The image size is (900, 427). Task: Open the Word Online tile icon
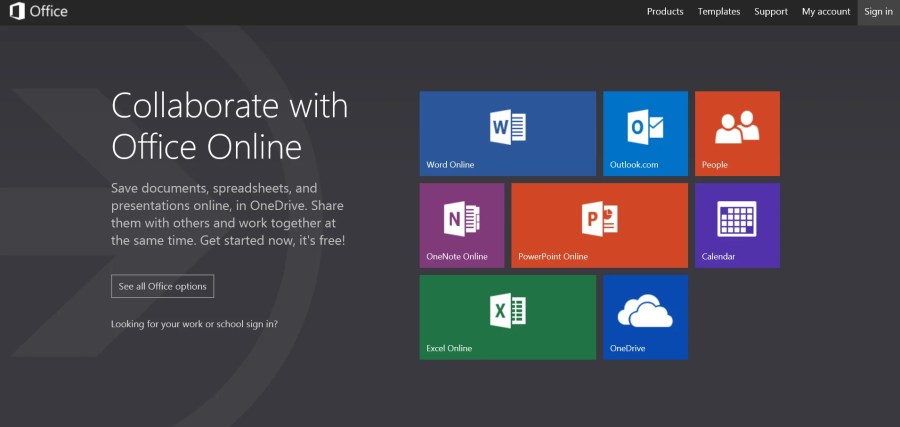(x=507, y=127)
